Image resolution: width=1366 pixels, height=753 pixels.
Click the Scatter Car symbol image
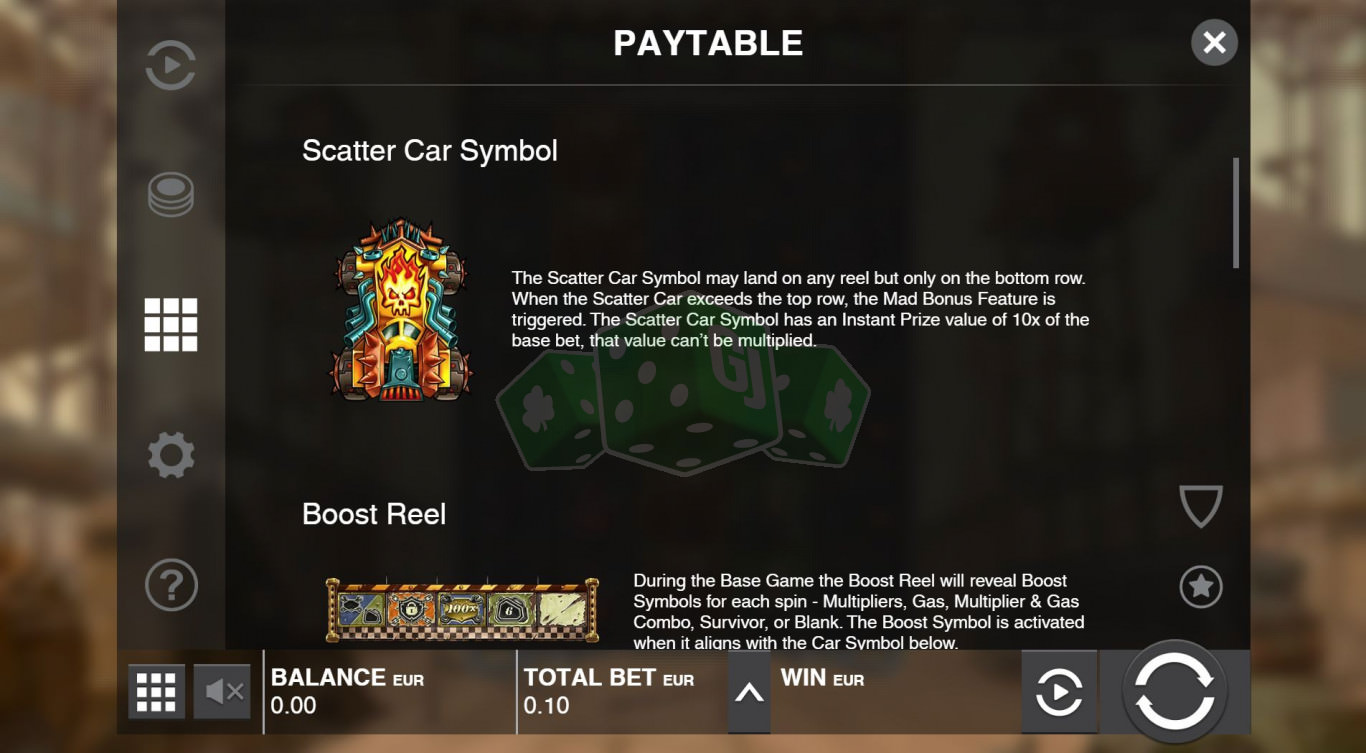401,310
